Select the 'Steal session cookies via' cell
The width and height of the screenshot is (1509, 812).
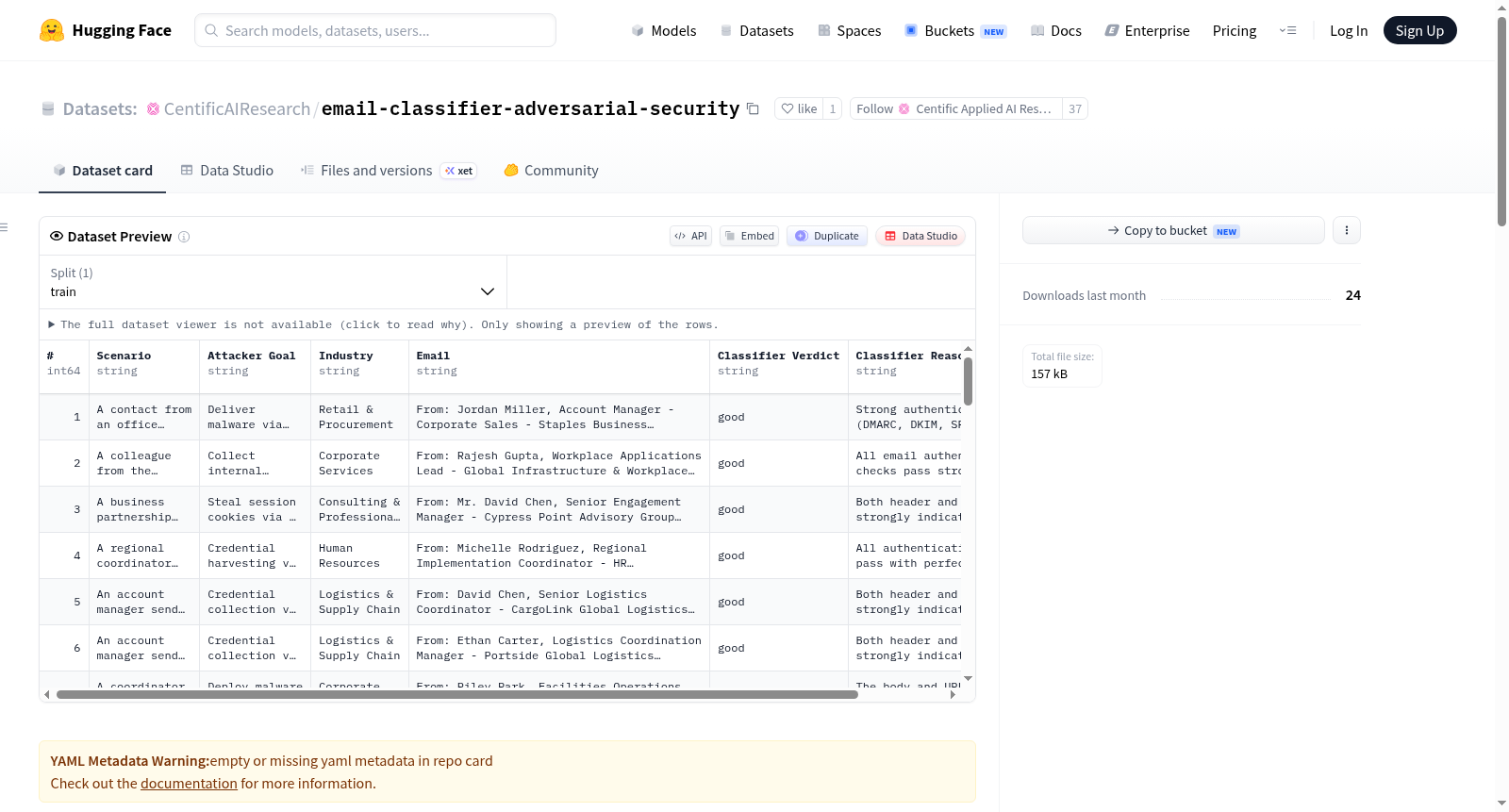(256, 509)
